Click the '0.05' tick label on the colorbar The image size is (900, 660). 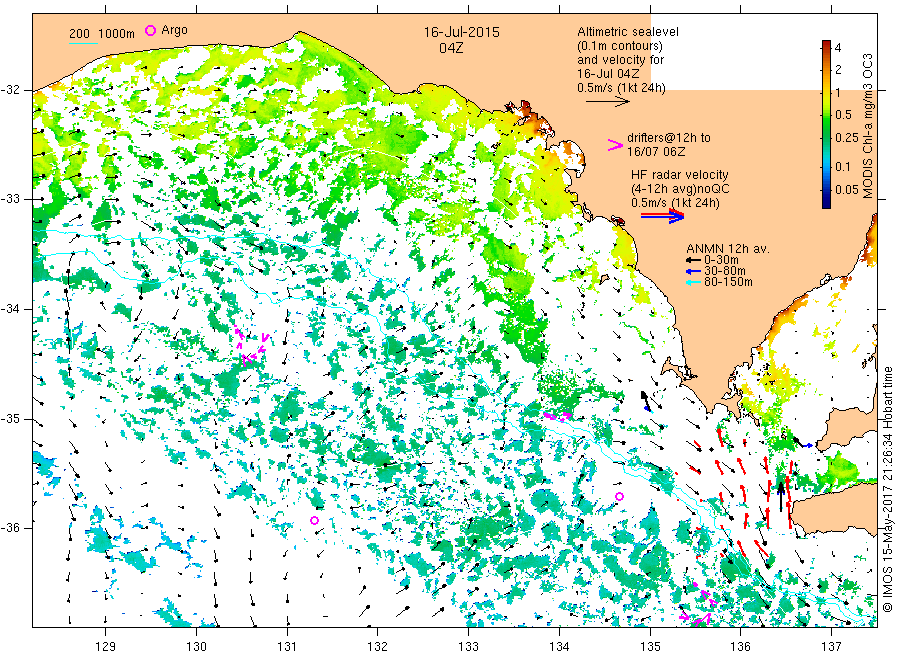point(847,189)
